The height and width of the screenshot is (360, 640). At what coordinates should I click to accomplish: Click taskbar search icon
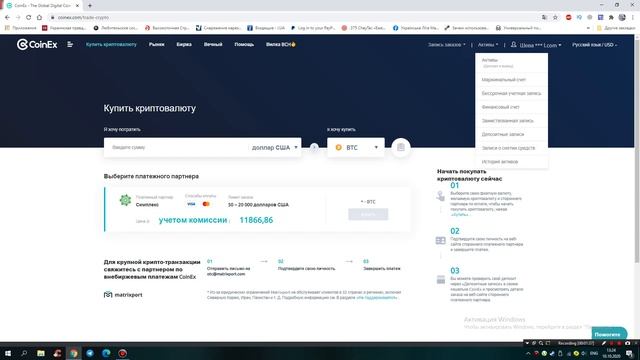click(x=24, y=353)
